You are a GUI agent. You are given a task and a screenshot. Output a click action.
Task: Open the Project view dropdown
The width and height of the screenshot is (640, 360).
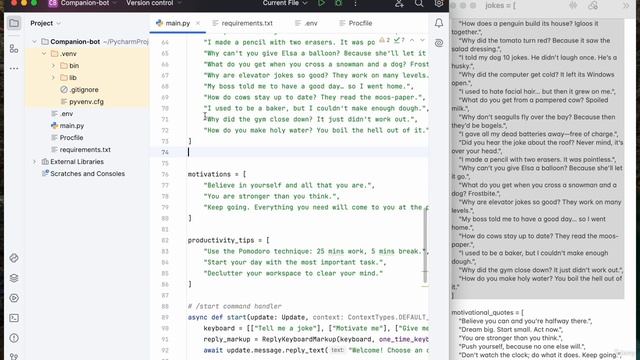point(45,23)
